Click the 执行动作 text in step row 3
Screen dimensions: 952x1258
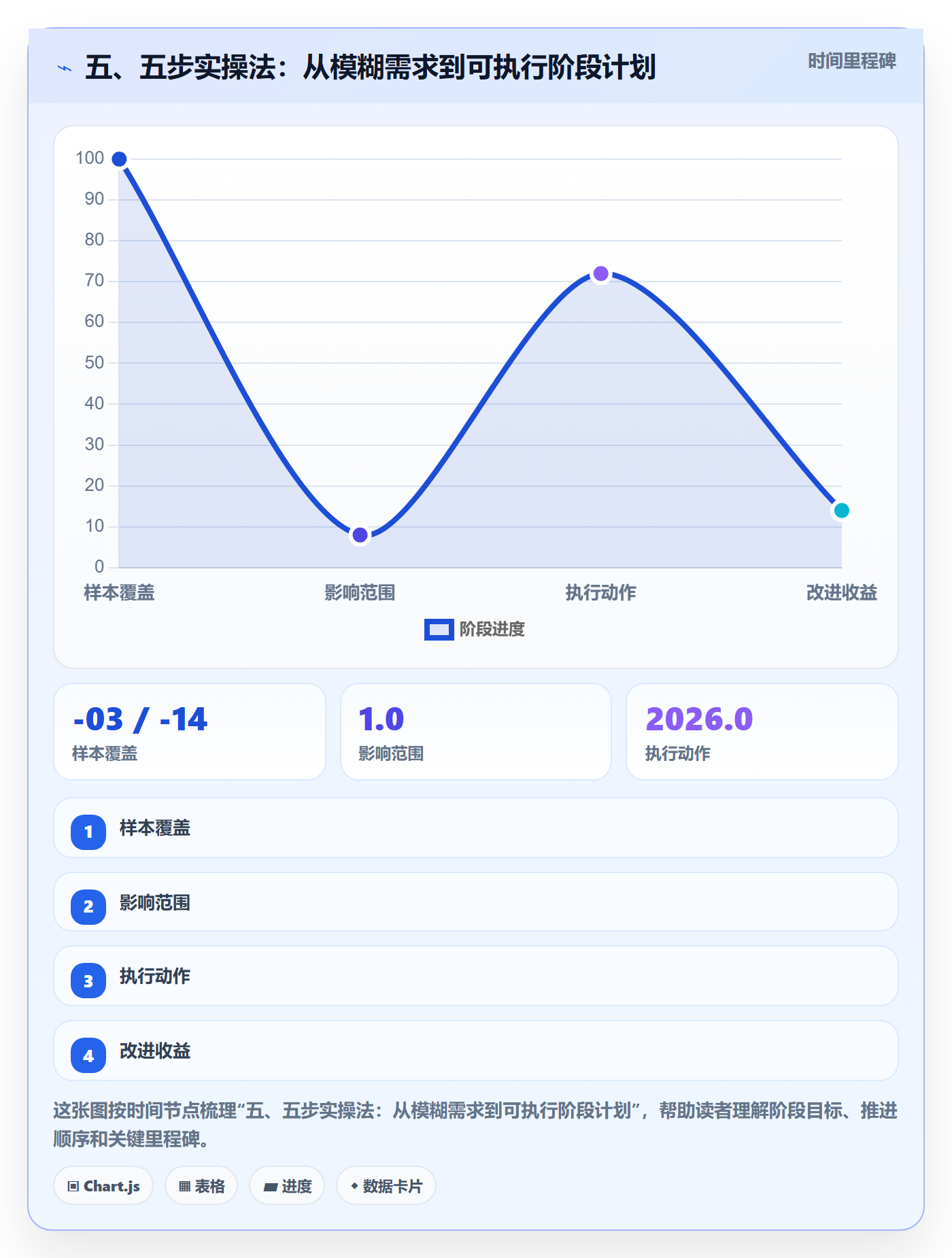tap(155, 976)
